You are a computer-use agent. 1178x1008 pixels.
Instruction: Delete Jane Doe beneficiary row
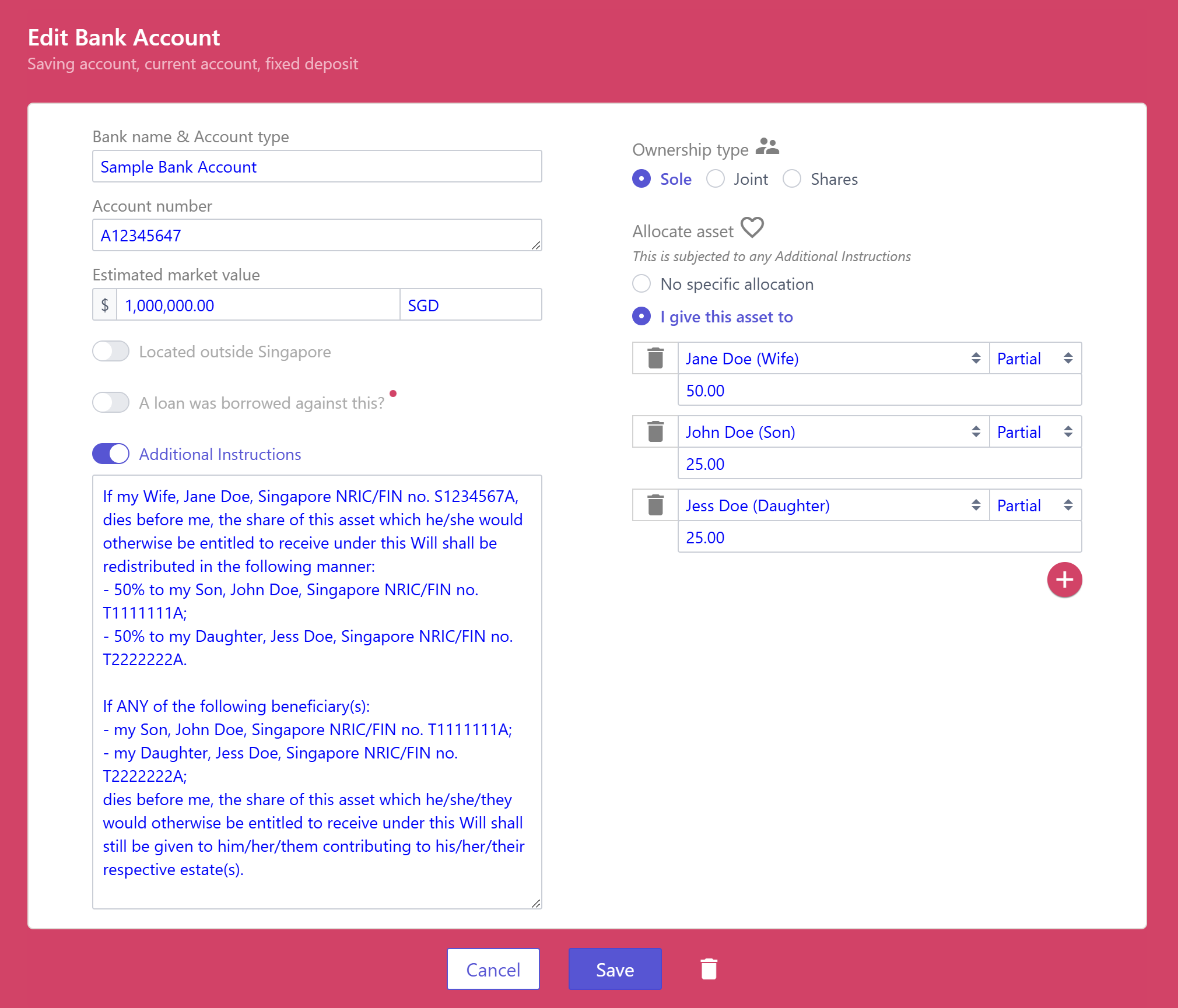(655, 358)
